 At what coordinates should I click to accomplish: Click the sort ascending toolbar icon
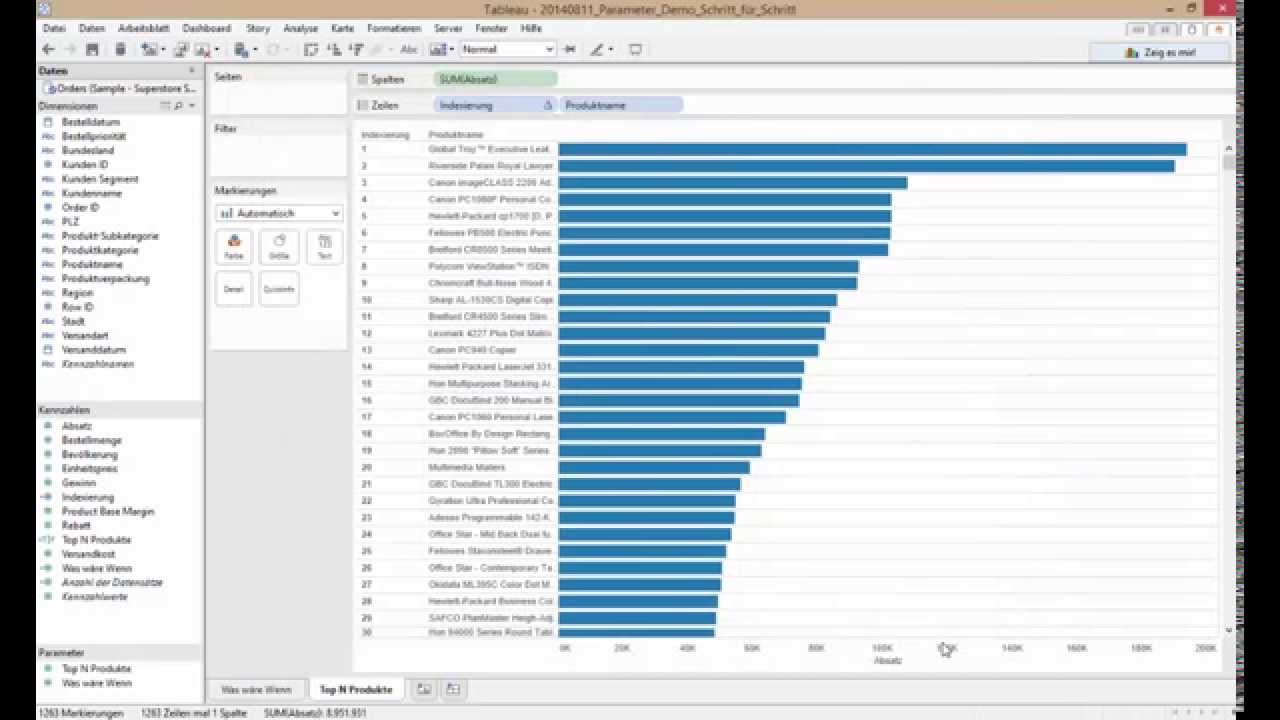pos(335,49)
